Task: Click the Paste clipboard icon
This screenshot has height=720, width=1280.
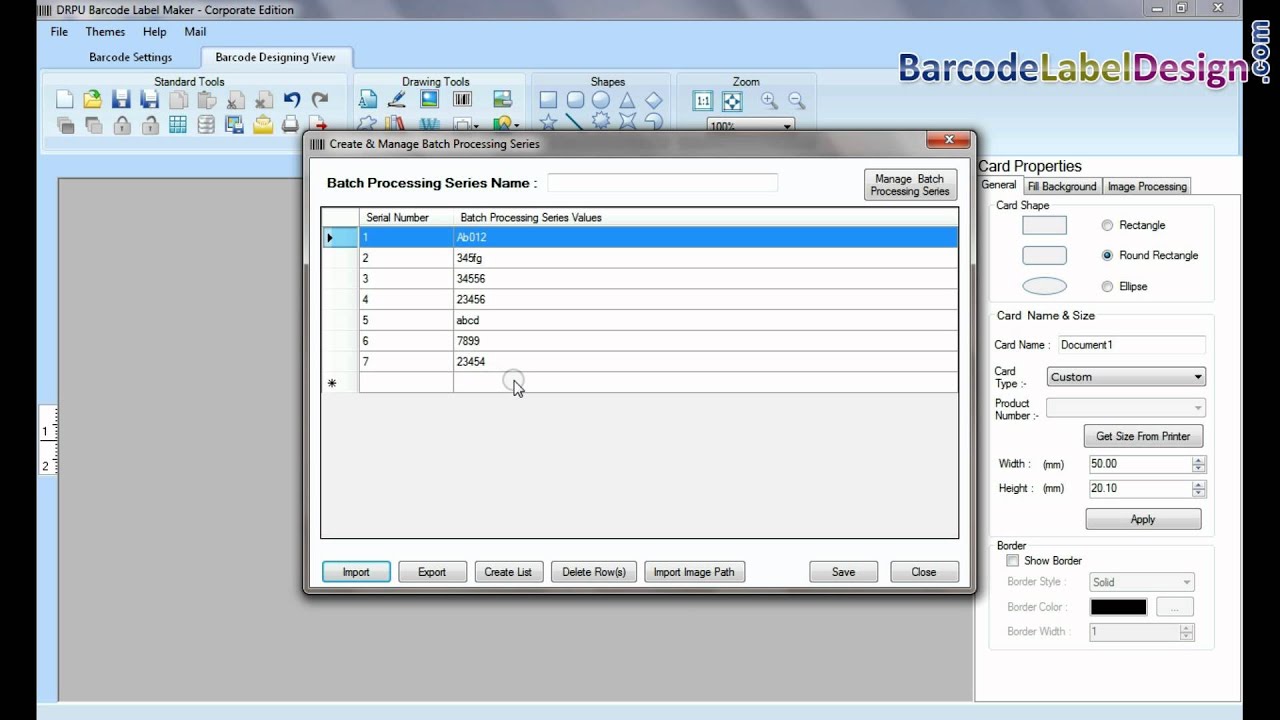Action: (207, 99)
